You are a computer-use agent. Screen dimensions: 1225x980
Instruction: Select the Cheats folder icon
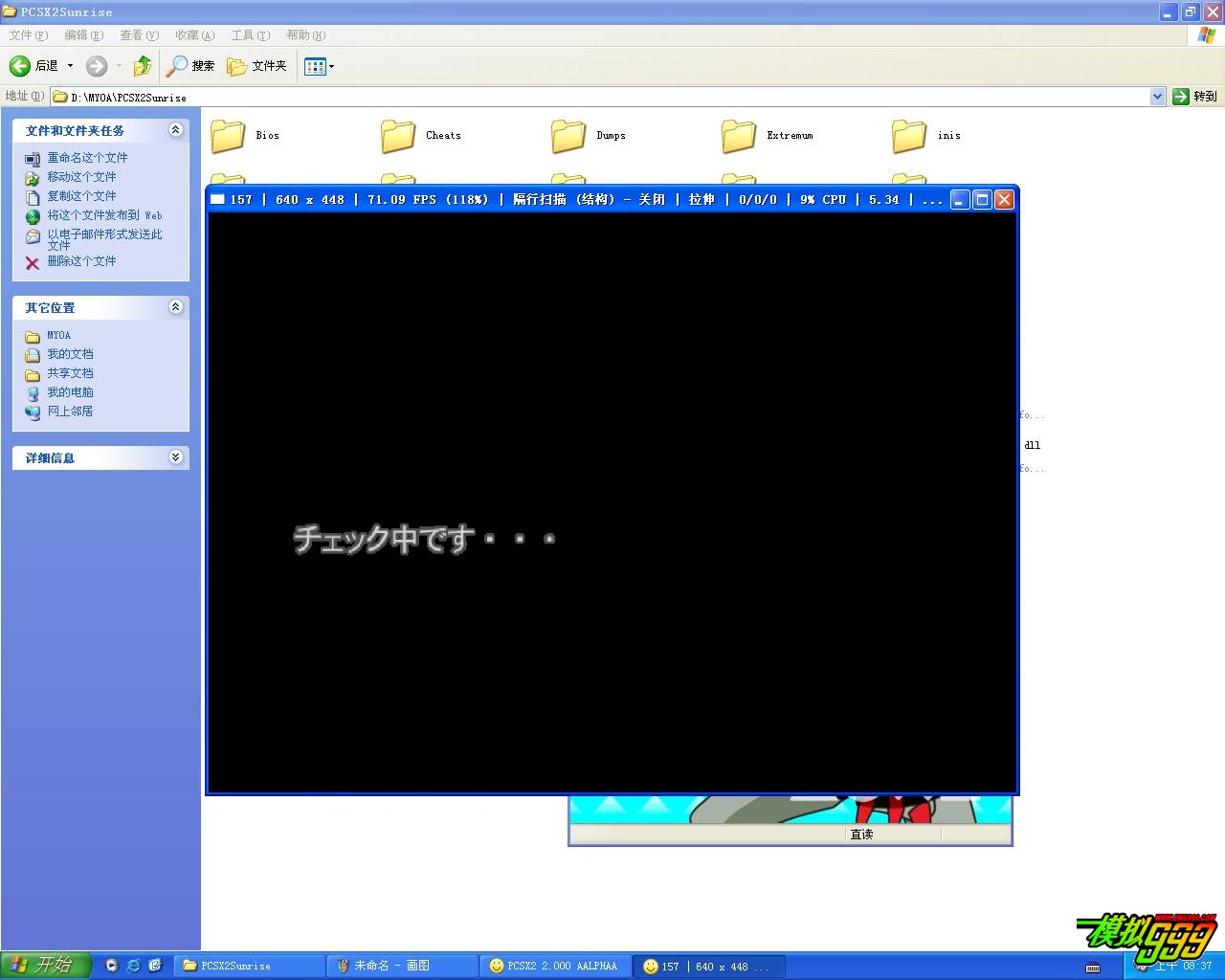click(x=398, y=136)
